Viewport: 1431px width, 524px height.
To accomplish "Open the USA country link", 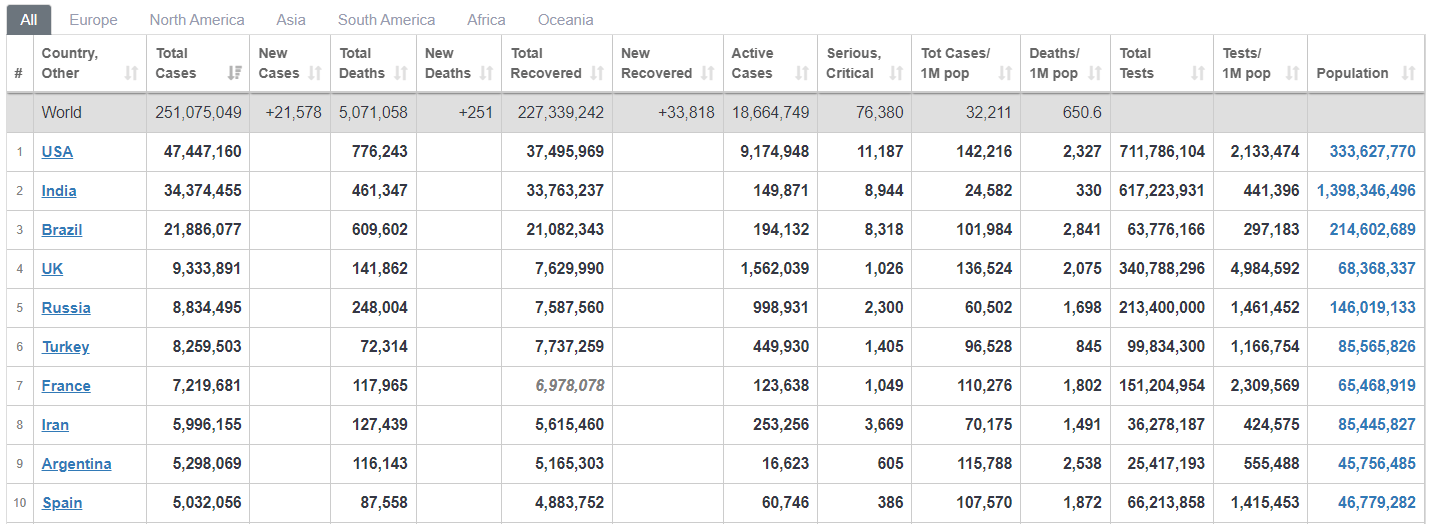I will click(57, 152).
